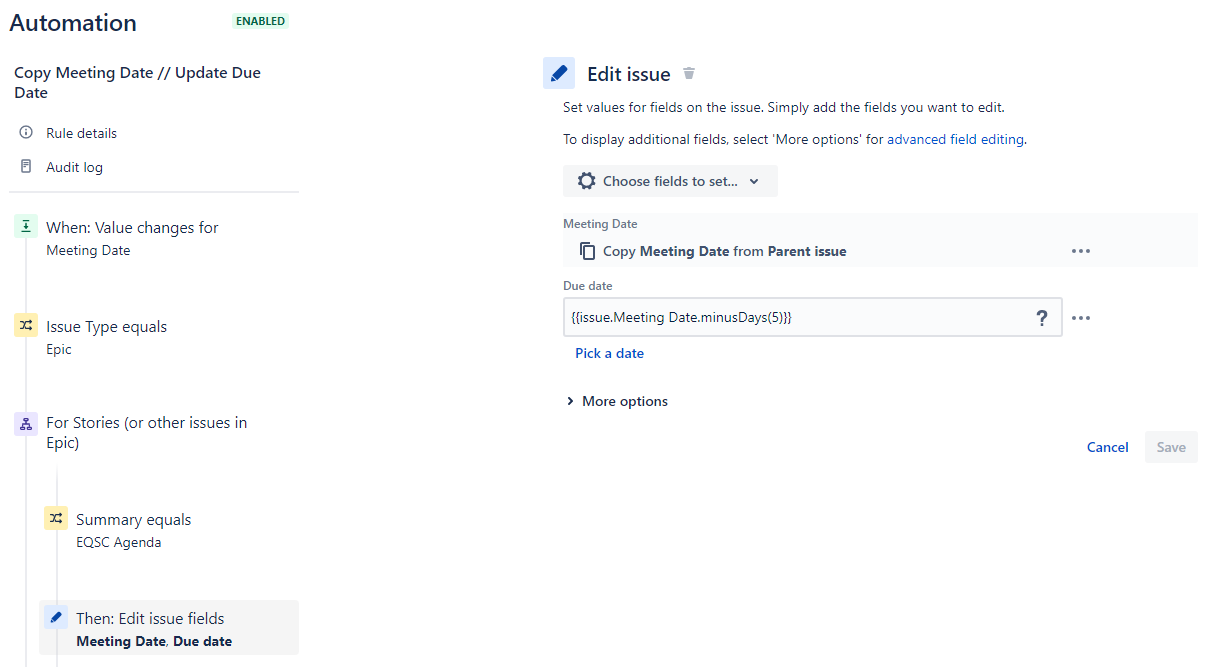
Task: Open Due date field more options ellipsis
Action: point(1081,318)
